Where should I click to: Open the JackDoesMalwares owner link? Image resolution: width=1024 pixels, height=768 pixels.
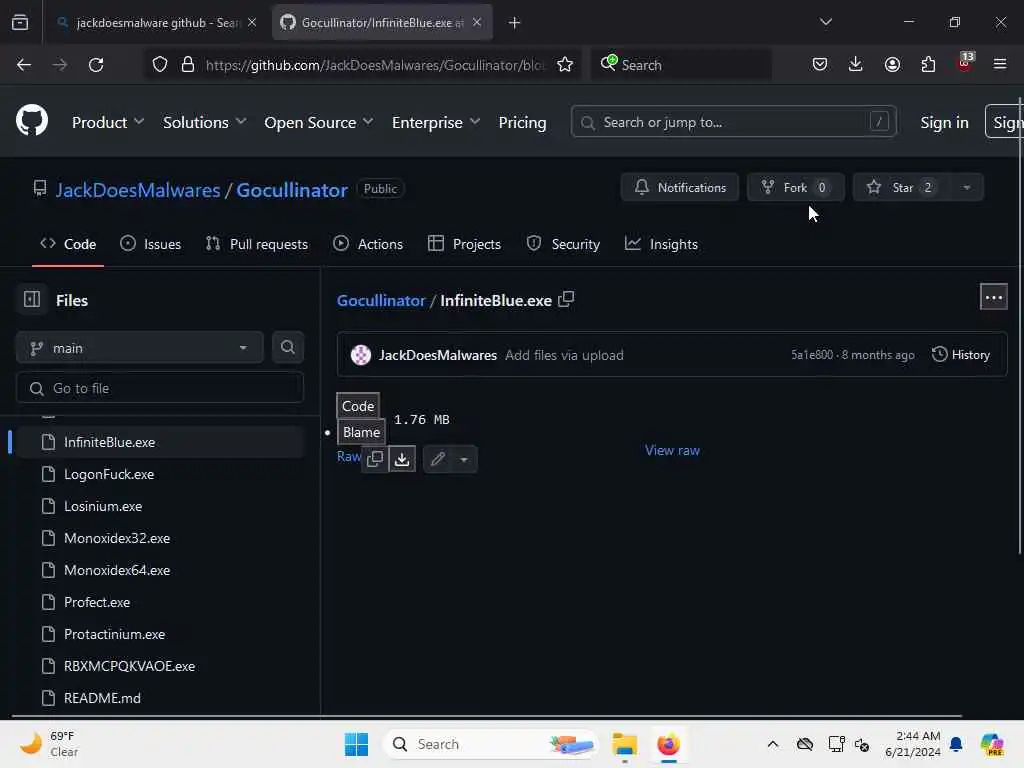(138, 190)
